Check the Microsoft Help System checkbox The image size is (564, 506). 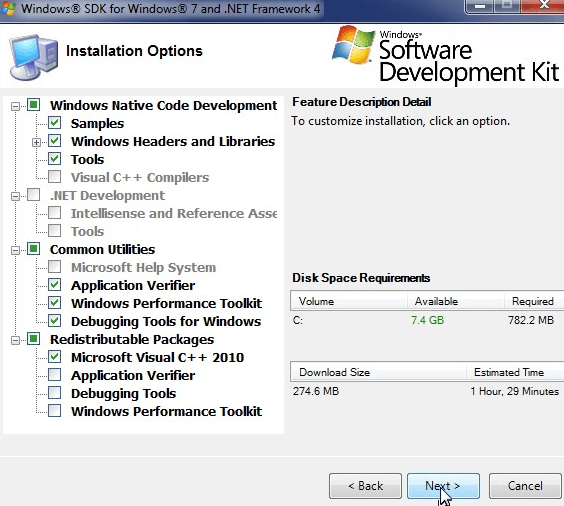[x=55, y=267]
